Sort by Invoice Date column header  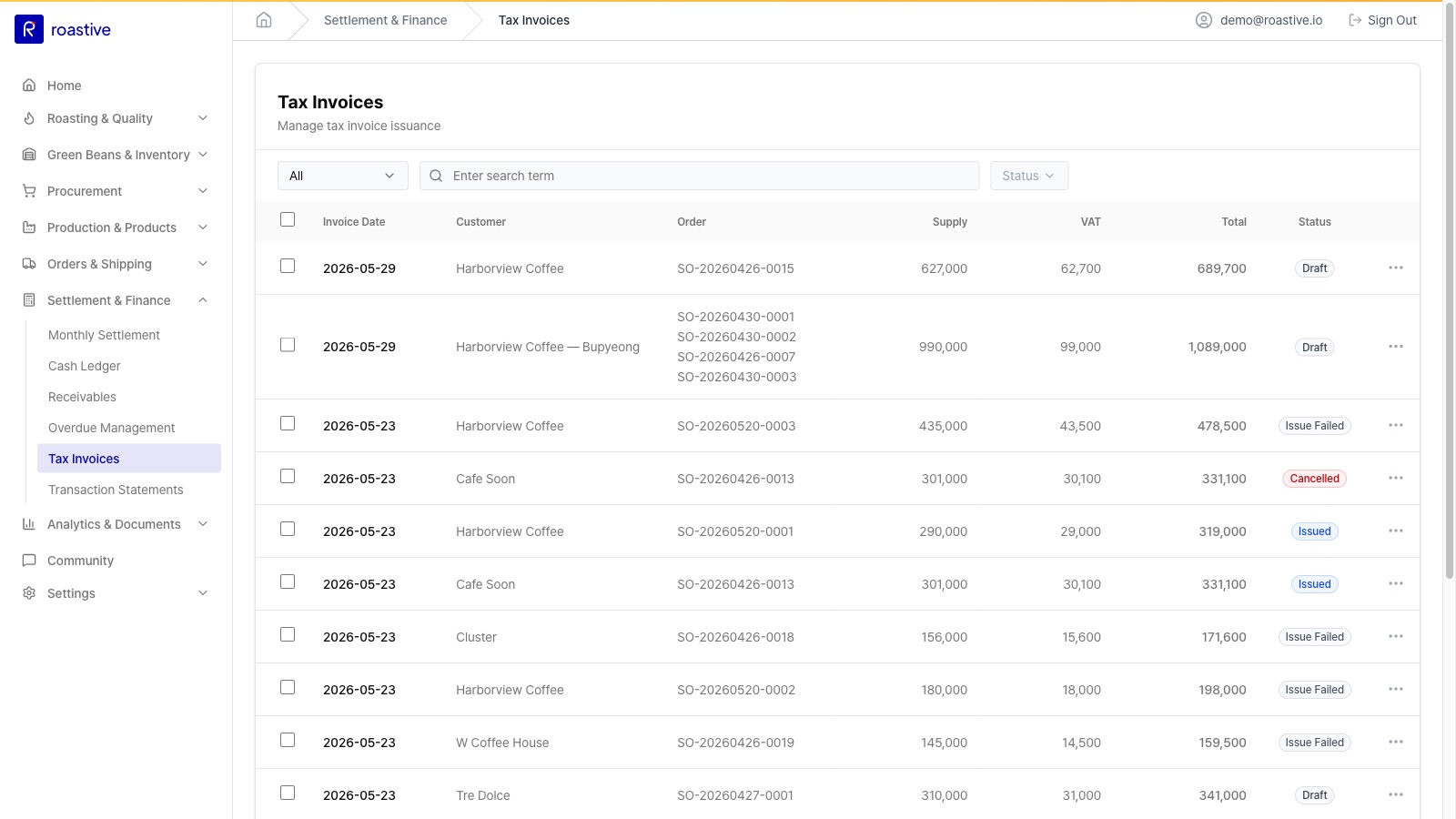354,222
